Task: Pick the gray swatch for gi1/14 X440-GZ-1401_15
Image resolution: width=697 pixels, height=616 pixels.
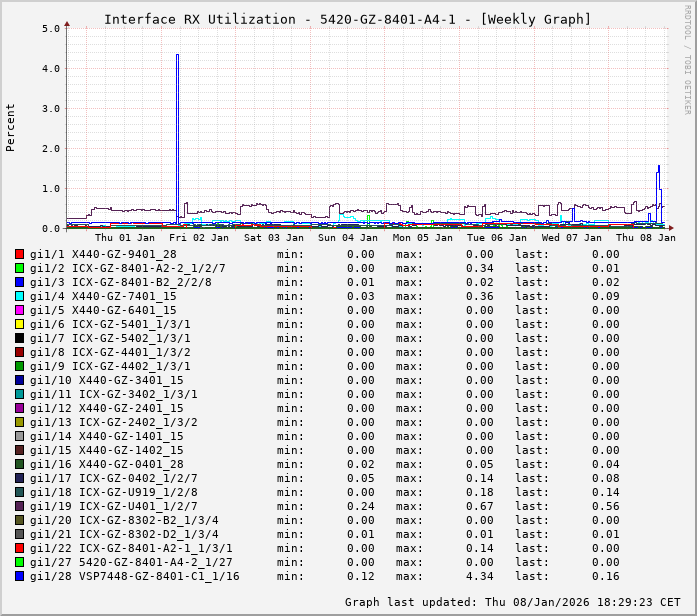Action: pos(20,436)
